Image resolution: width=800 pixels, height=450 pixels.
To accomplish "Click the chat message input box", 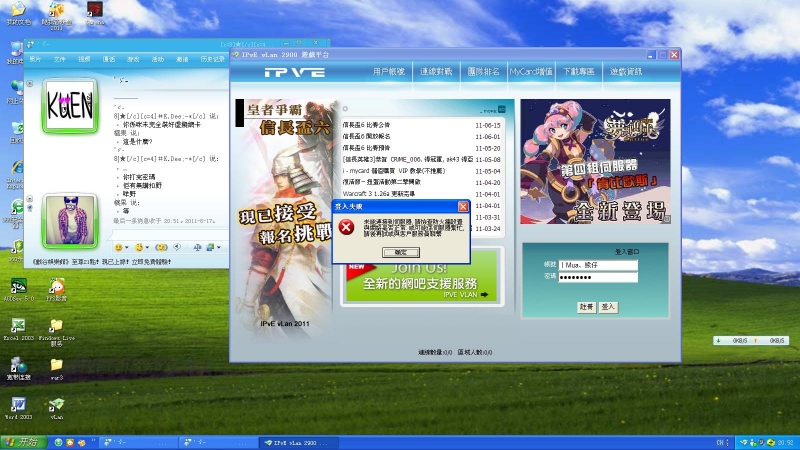I will [x=169, y=234].
